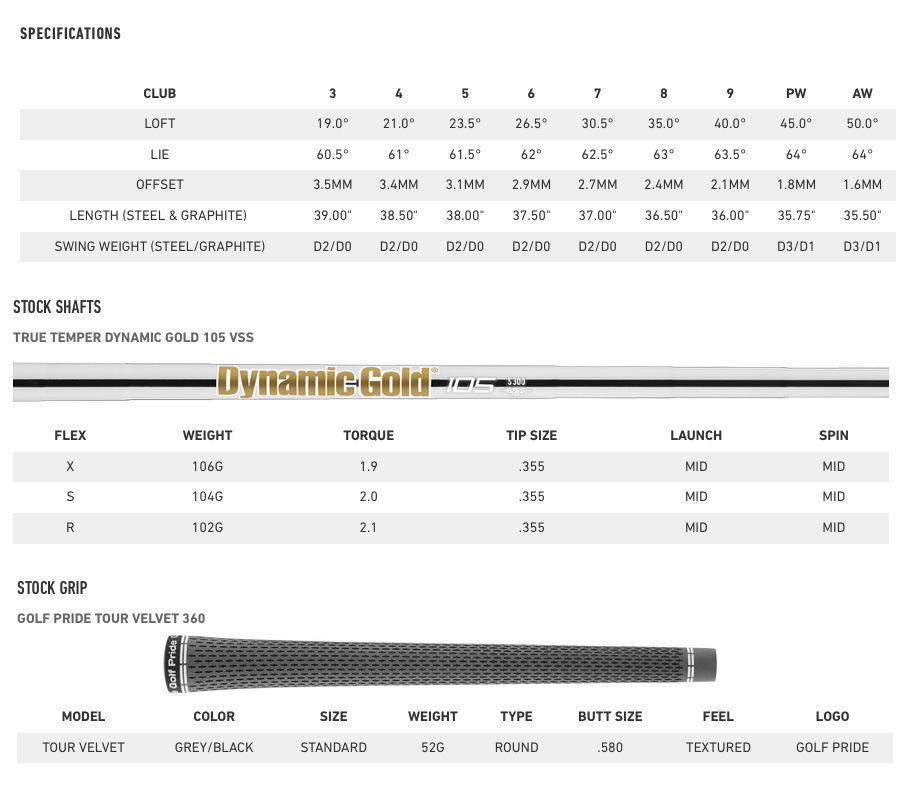Click lie value 63.5°
This screenshot has height=795, width=911.
click(730, 155)
